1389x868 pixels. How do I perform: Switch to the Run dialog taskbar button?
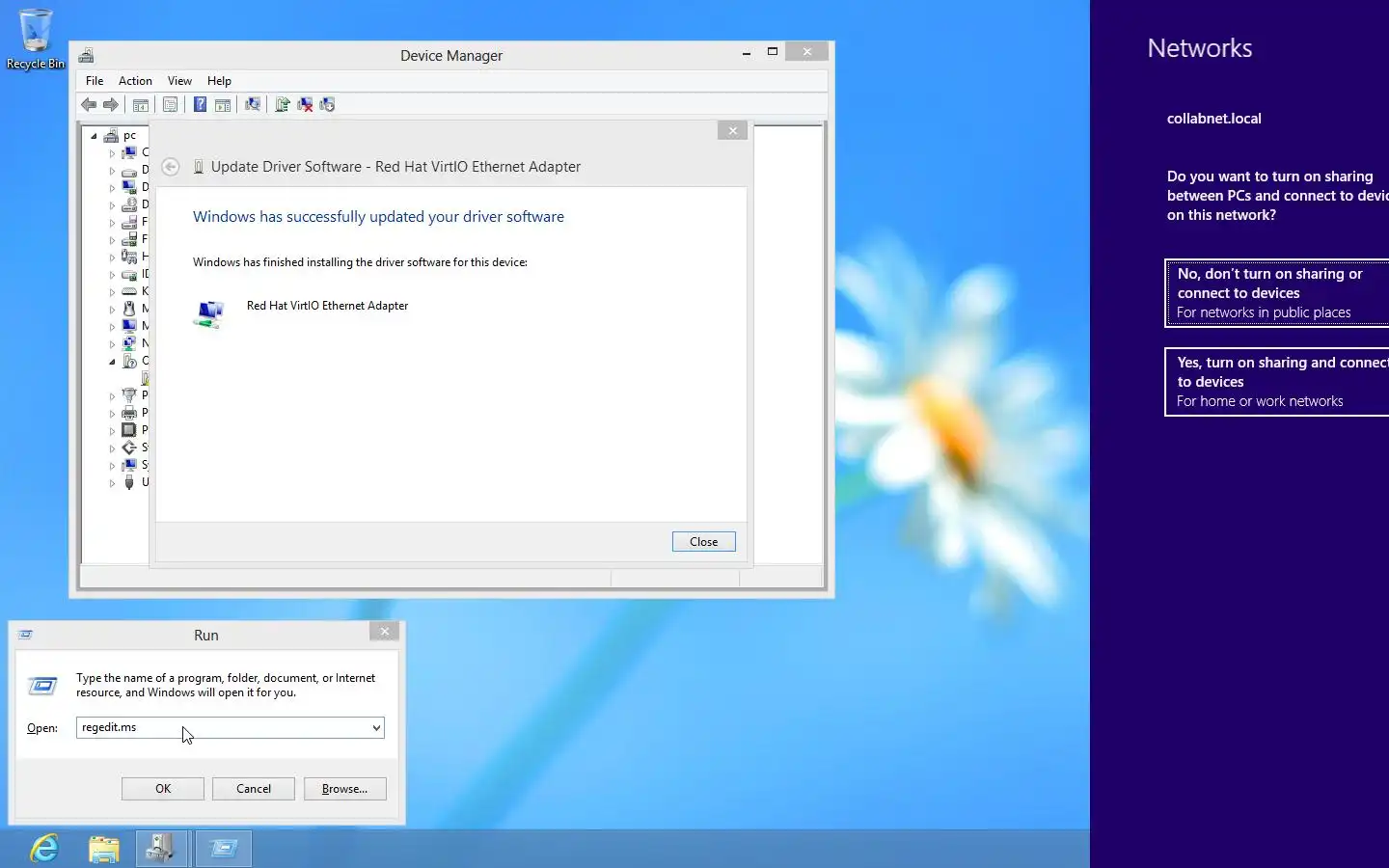[x=224, y=849]
